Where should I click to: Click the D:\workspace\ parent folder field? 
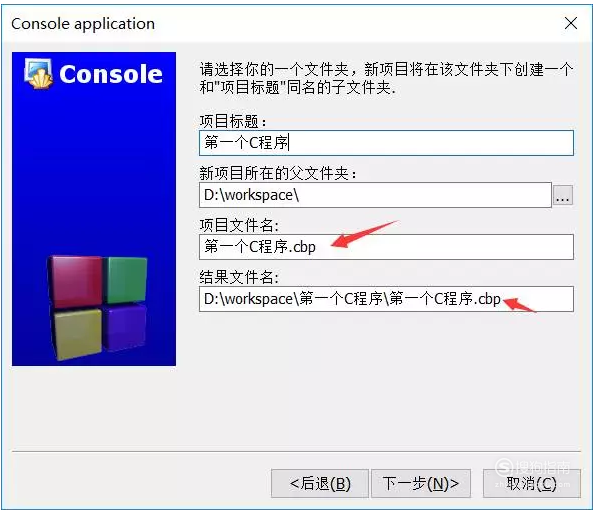coord(375,195)
